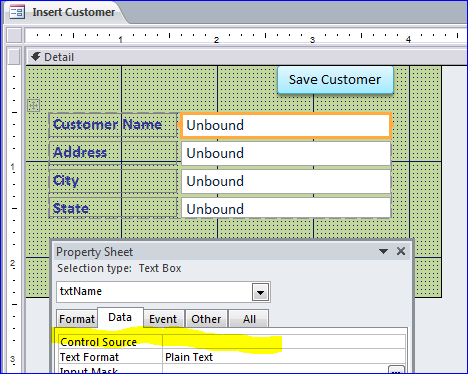Switch to the Data tab
Screen dimensions: 468x374
pyautogui.click(x=120, y=317)
